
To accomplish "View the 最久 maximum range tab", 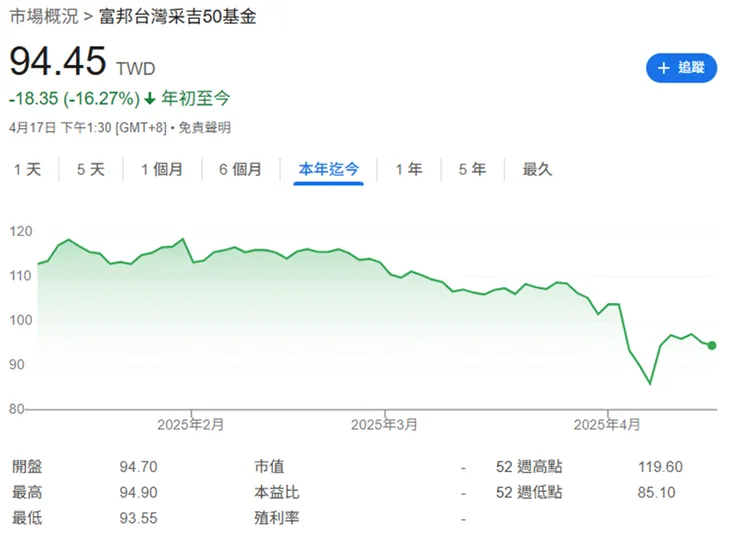I will click(x=537, y=169).
